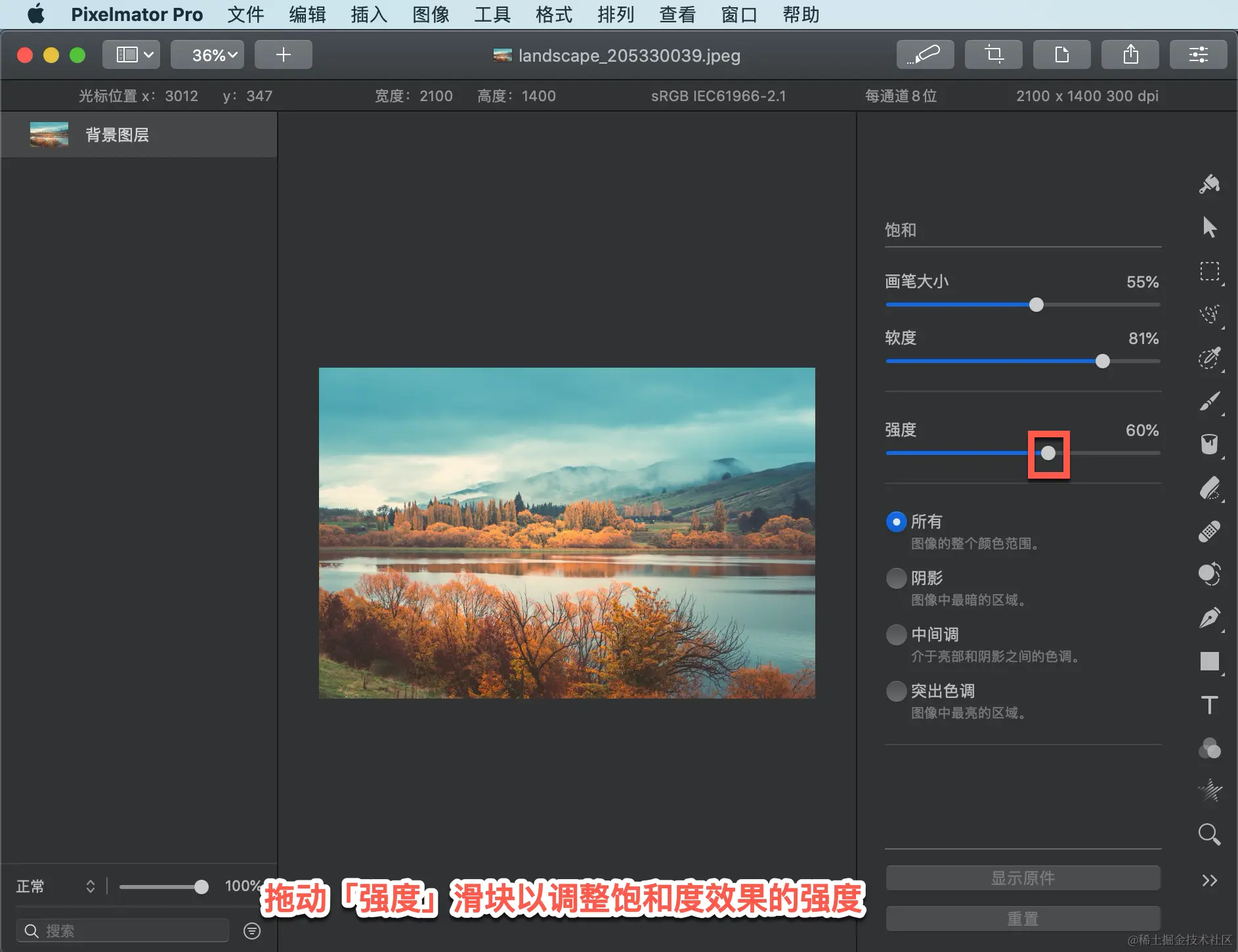Screen dimensions: 1238x952
Task: Open the 窗口 menu
Action: (739, 14)
